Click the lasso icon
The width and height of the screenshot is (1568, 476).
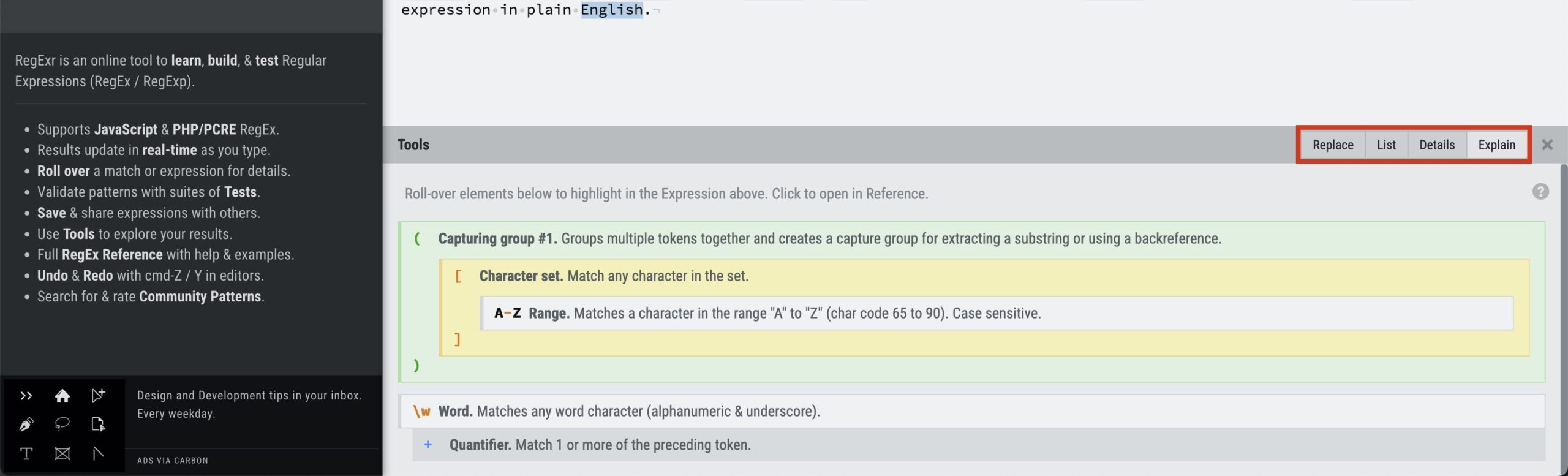pyautogui.click(x=62, y=425)
